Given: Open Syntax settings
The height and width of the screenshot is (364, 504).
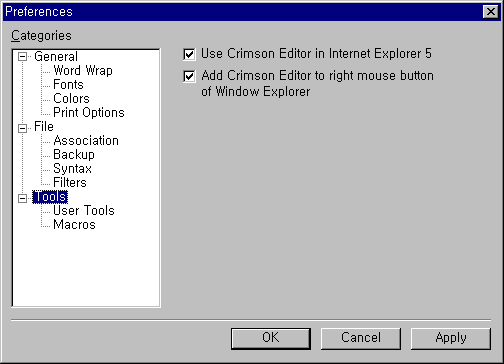Looking at the screenshot, I should 72,169.
